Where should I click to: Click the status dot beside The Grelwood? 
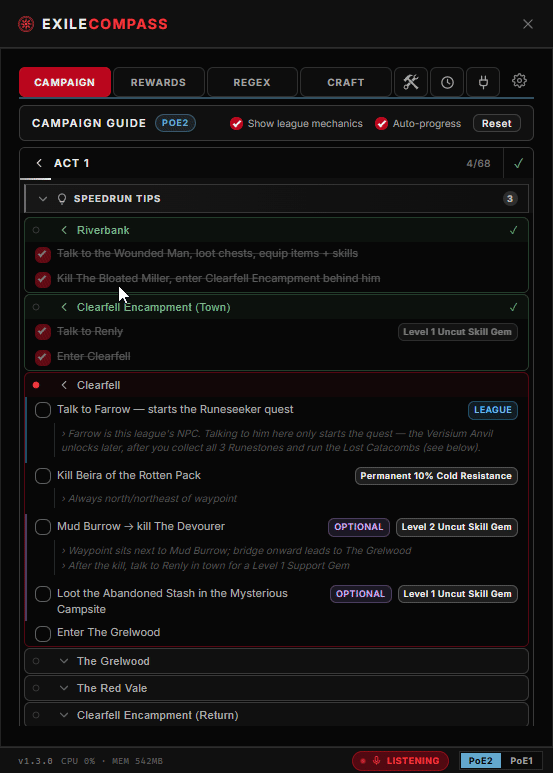tap(36, 661)
